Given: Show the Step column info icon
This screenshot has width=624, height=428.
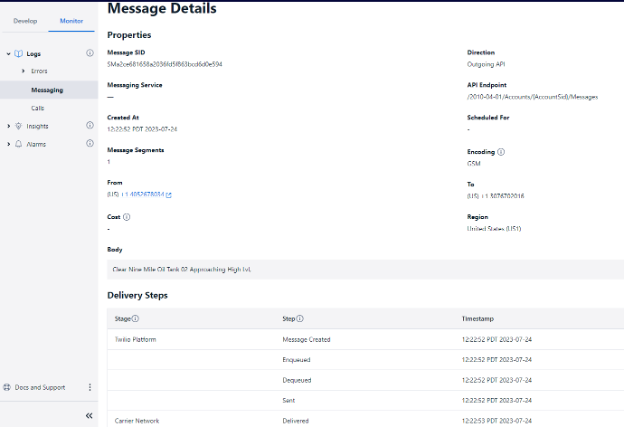Looking at the screenshot, I should (300, 319).
